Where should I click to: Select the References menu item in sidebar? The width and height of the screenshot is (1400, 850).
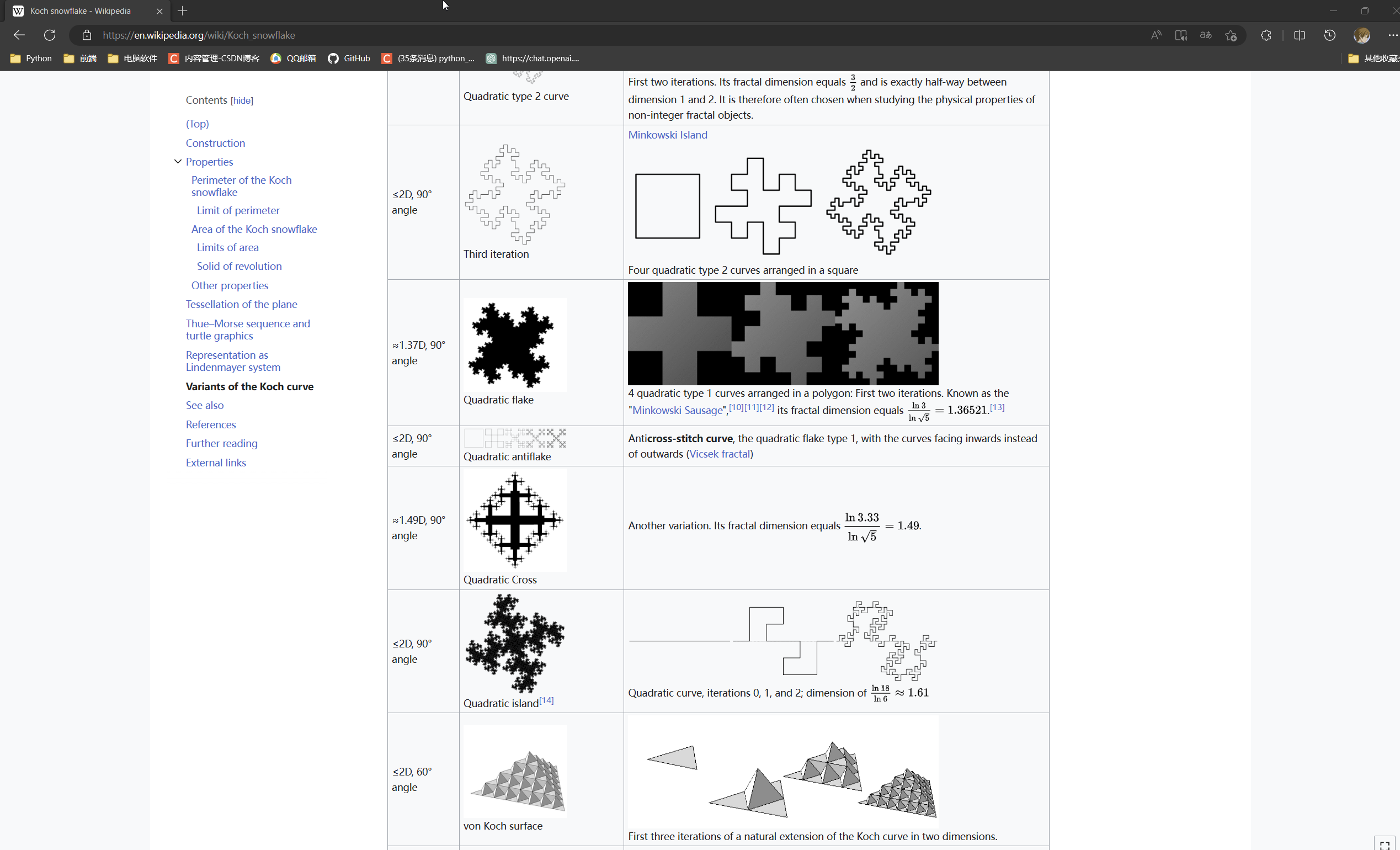click(x=211, y=424)
